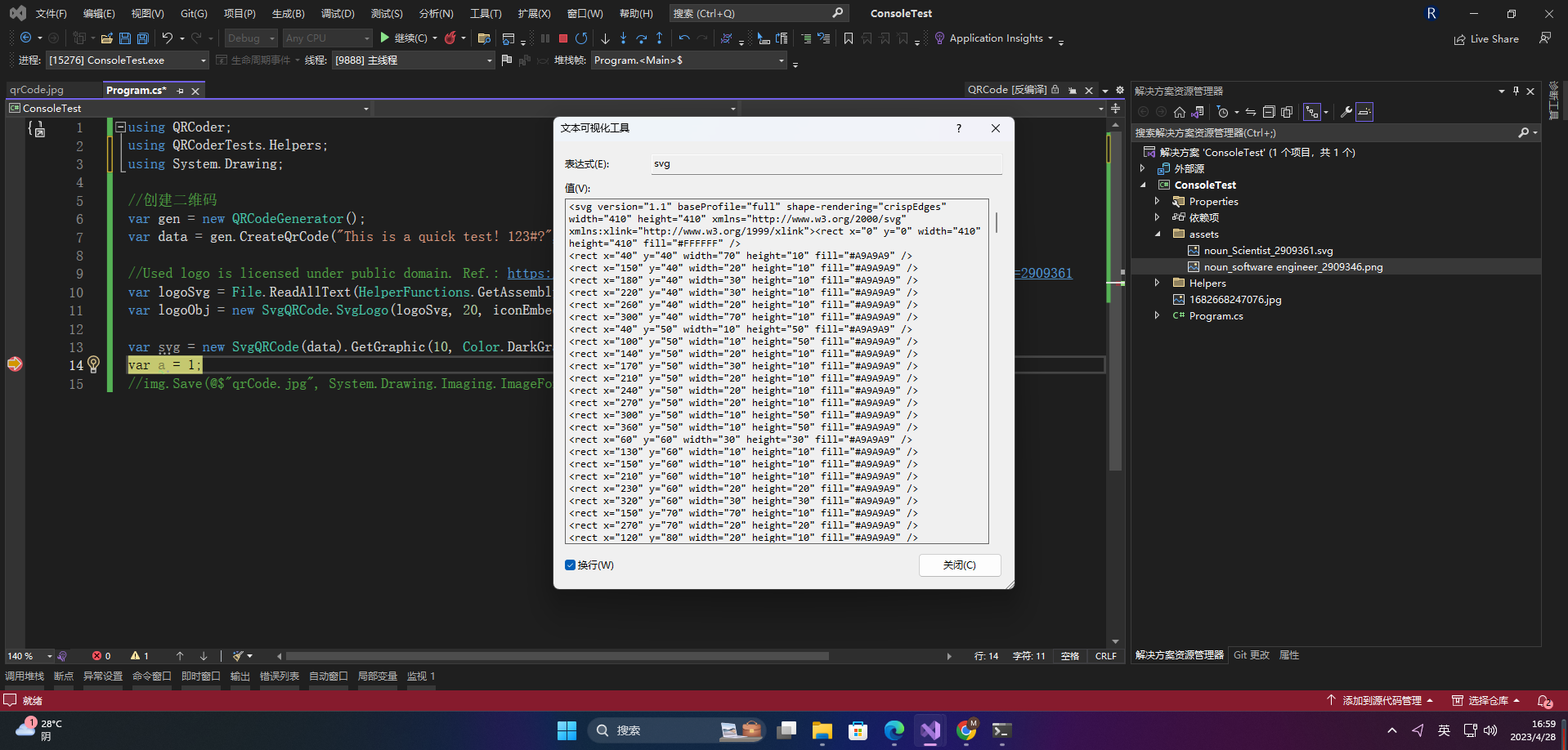The height and width of the screenshot is (750, 1568).
Task: Expand the Helpers folder in solution tree
Action: click(1157, 283)
